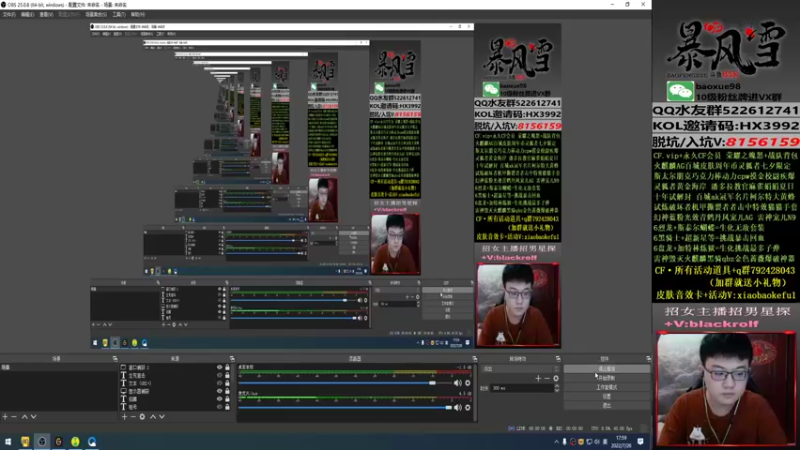
Task: Select the window capture source row
Action: pyautogui.click(x=176, y=367)
